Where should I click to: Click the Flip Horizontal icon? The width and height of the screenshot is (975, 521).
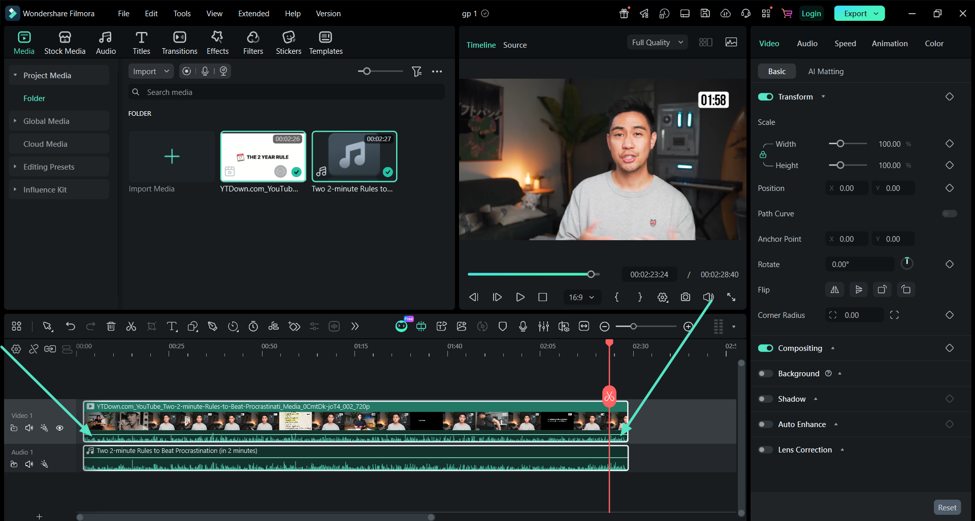pos(834,290)
